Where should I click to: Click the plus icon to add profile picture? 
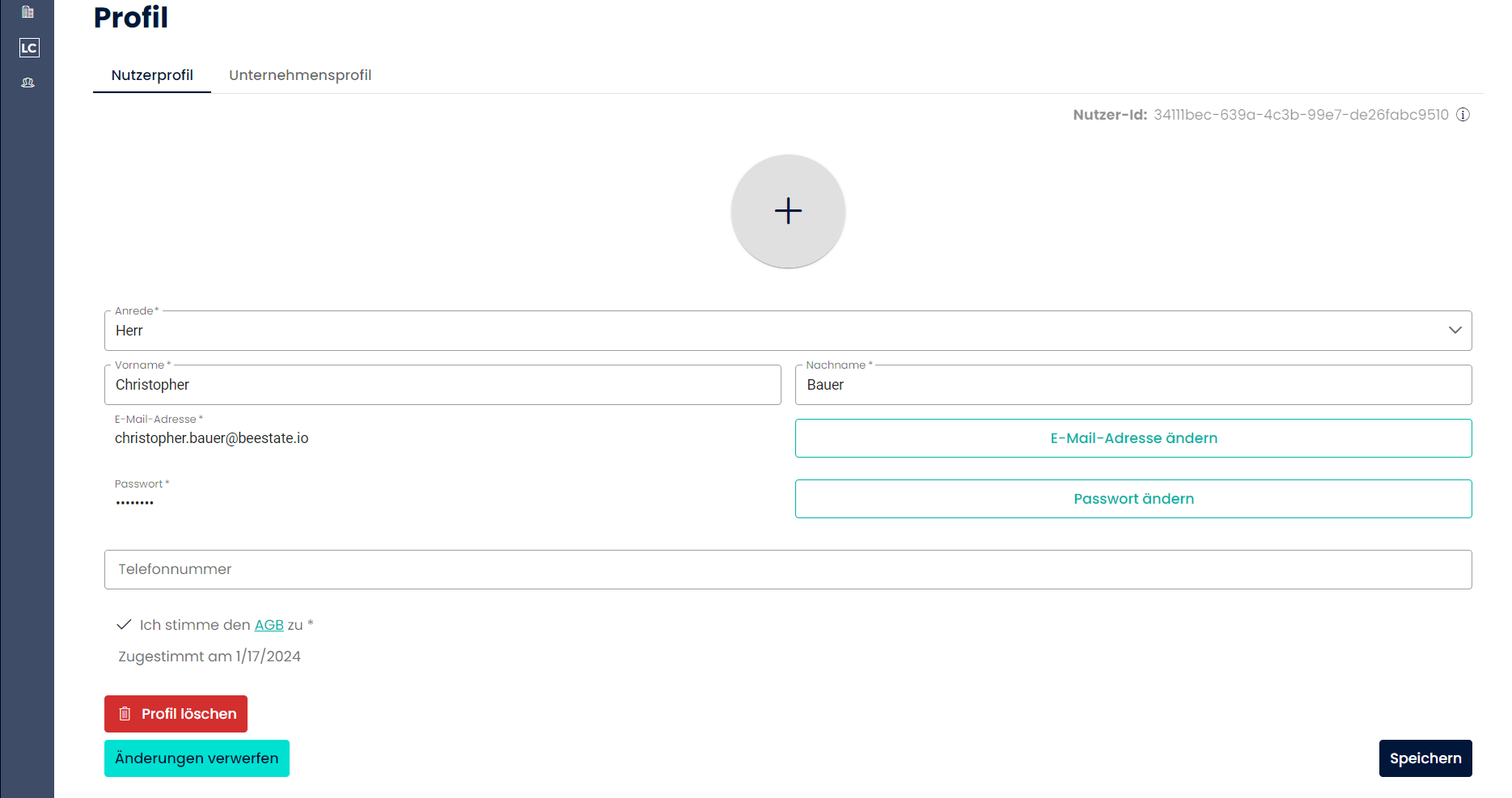pos(788,211)
